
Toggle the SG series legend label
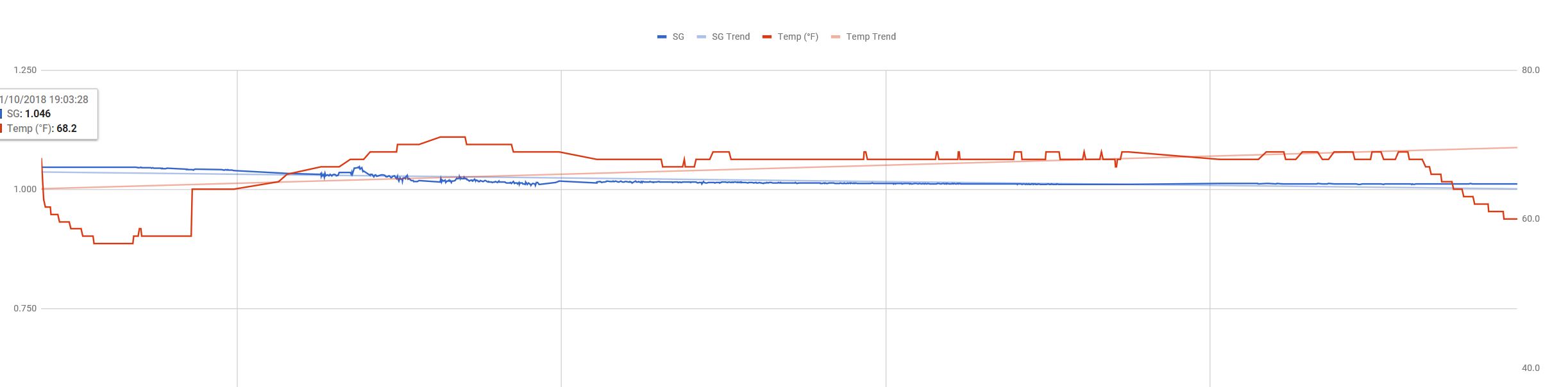pyautogui.click(x=678, y=37)
